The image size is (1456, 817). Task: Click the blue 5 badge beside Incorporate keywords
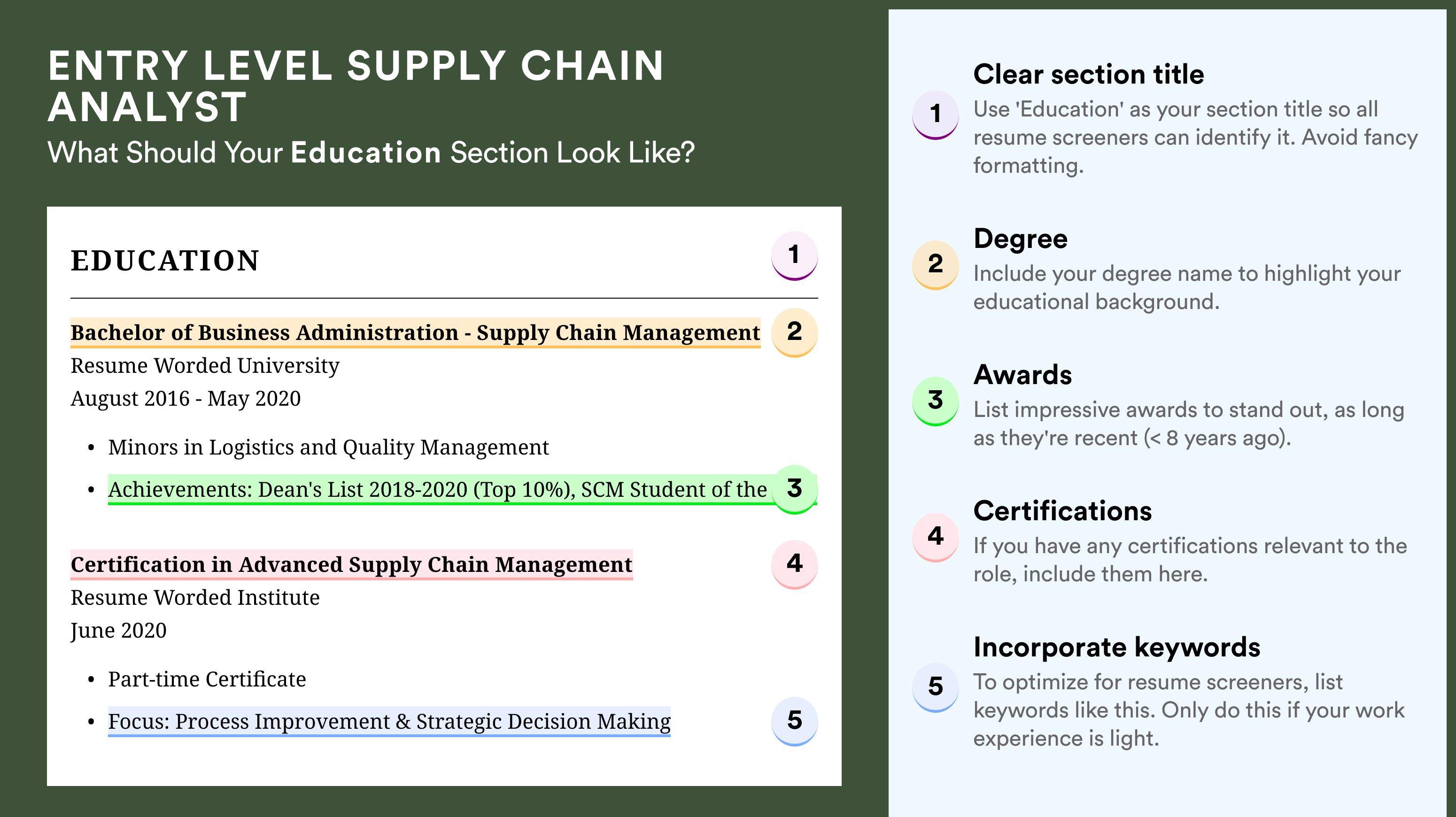[935, 687]
